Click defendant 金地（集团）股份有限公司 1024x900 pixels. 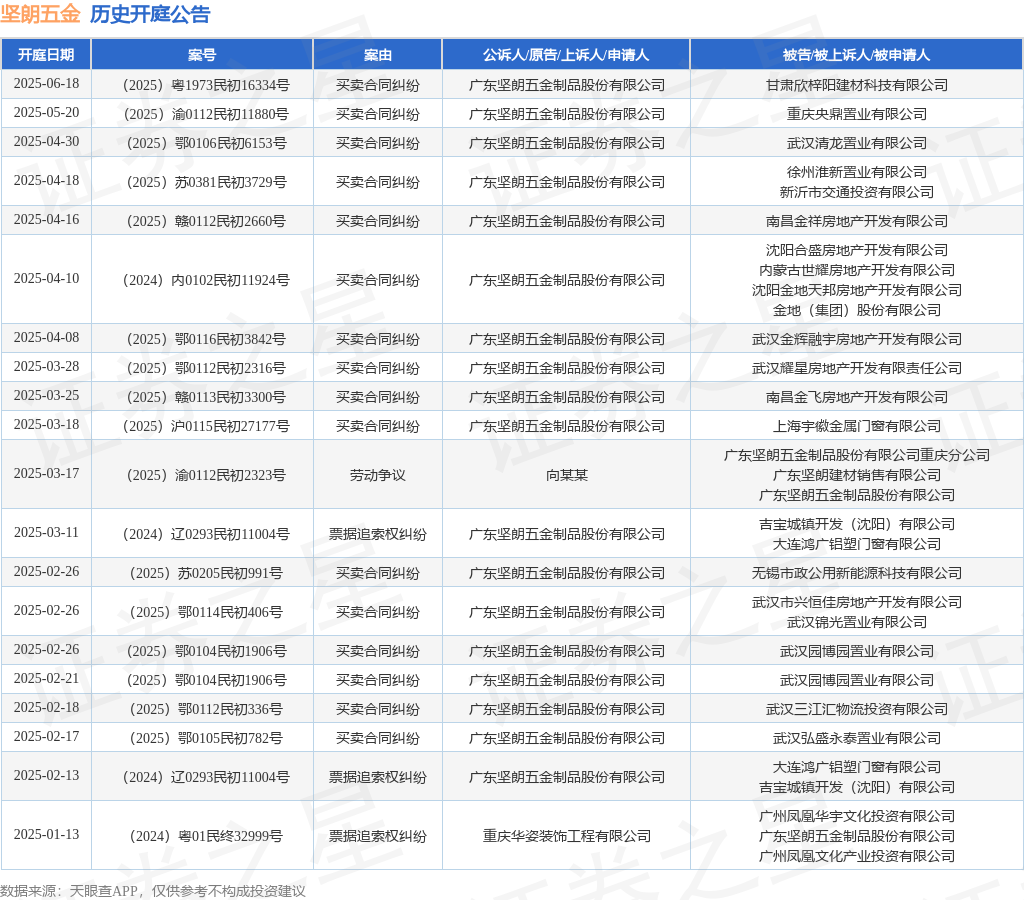pyautogui.click(x=857, y=310)
